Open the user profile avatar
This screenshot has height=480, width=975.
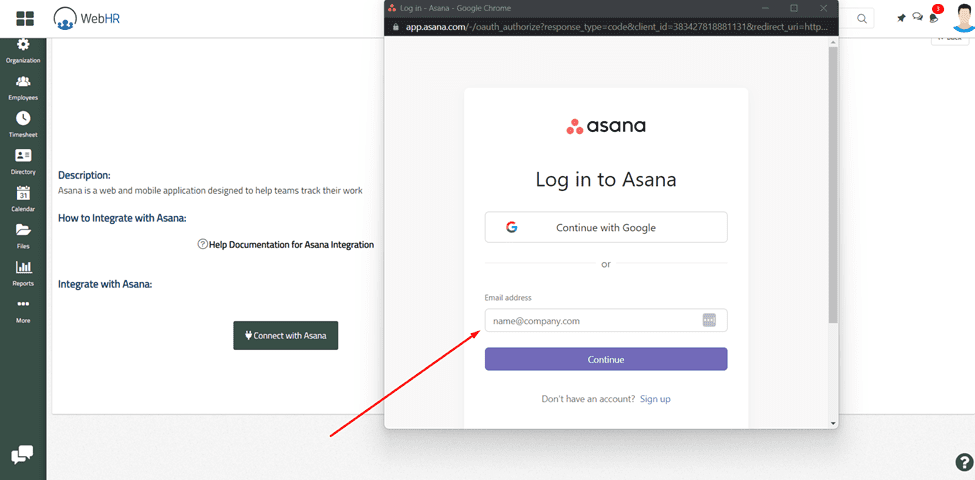(x=963, y=18)
